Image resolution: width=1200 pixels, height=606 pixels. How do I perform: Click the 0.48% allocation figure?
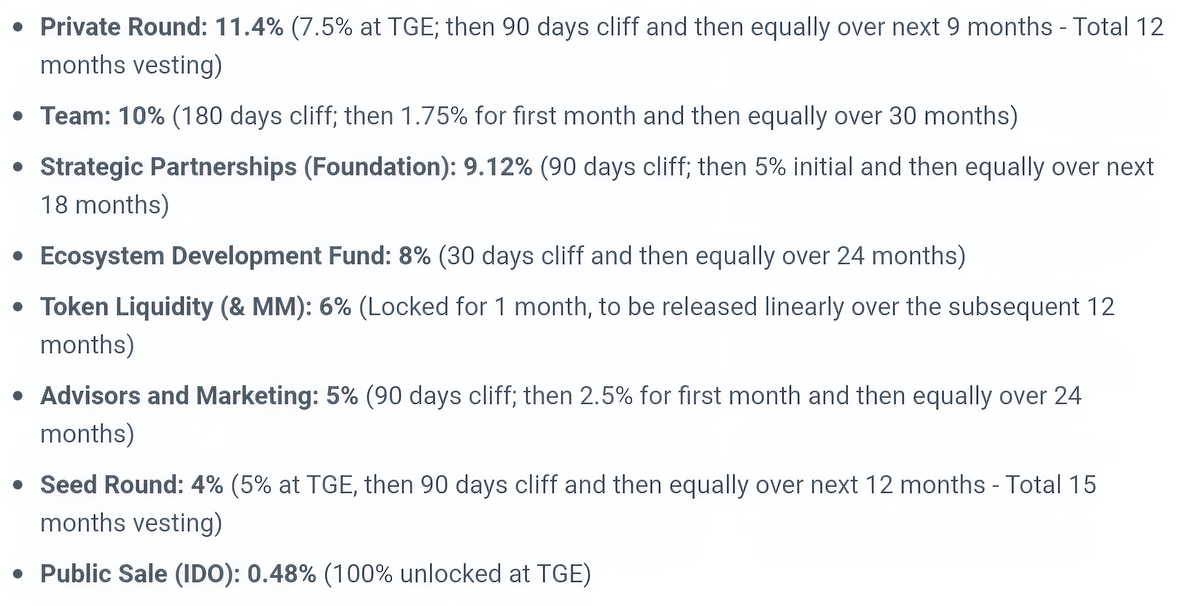coord(282,575)
